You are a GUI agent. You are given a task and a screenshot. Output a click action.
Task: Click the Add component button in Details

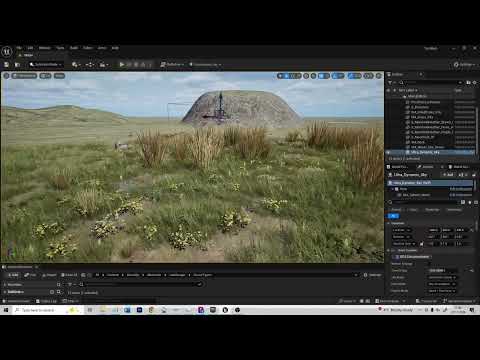tap(448, 175)
